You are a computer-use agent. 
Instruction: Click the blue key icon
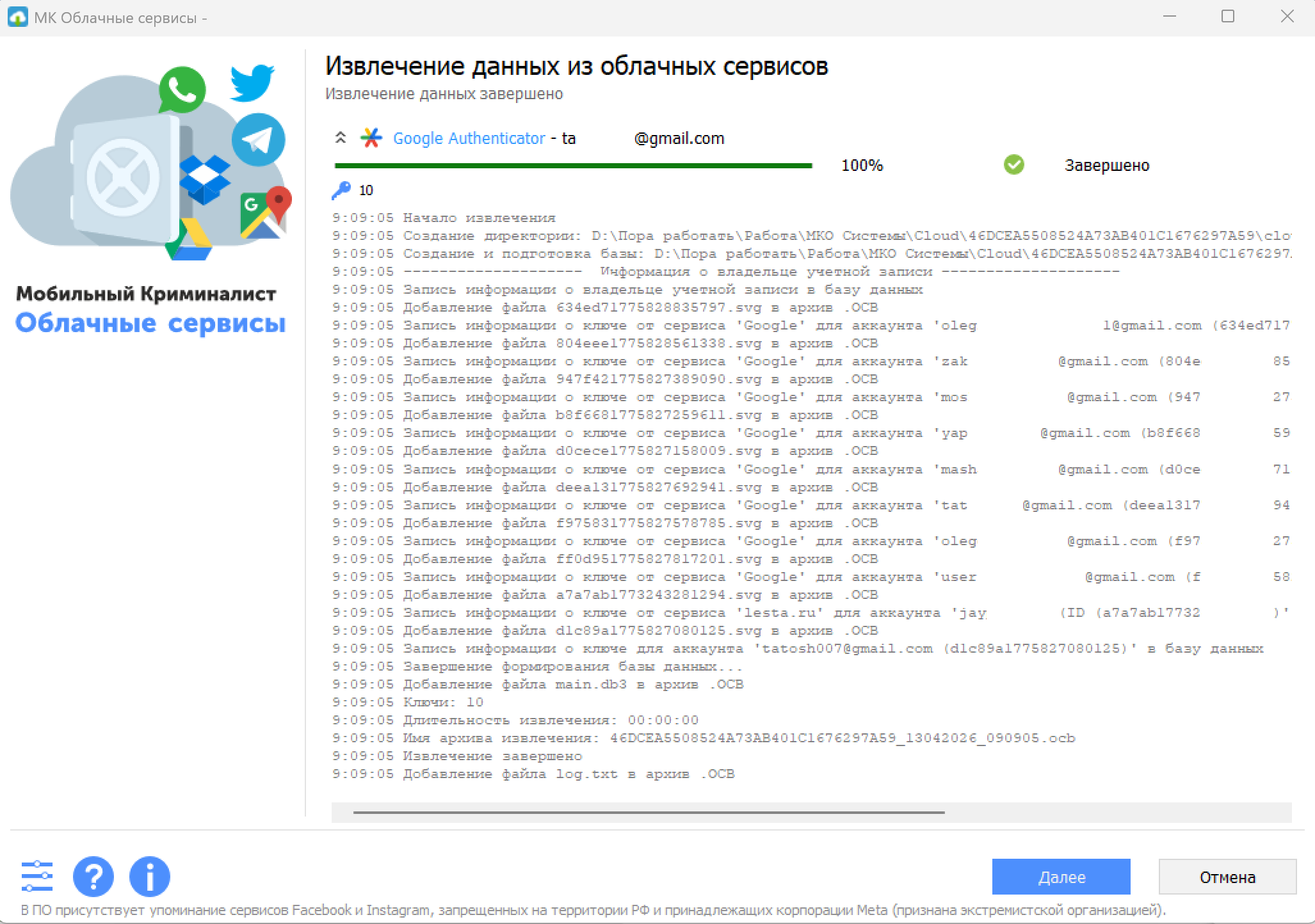(341, 190)
